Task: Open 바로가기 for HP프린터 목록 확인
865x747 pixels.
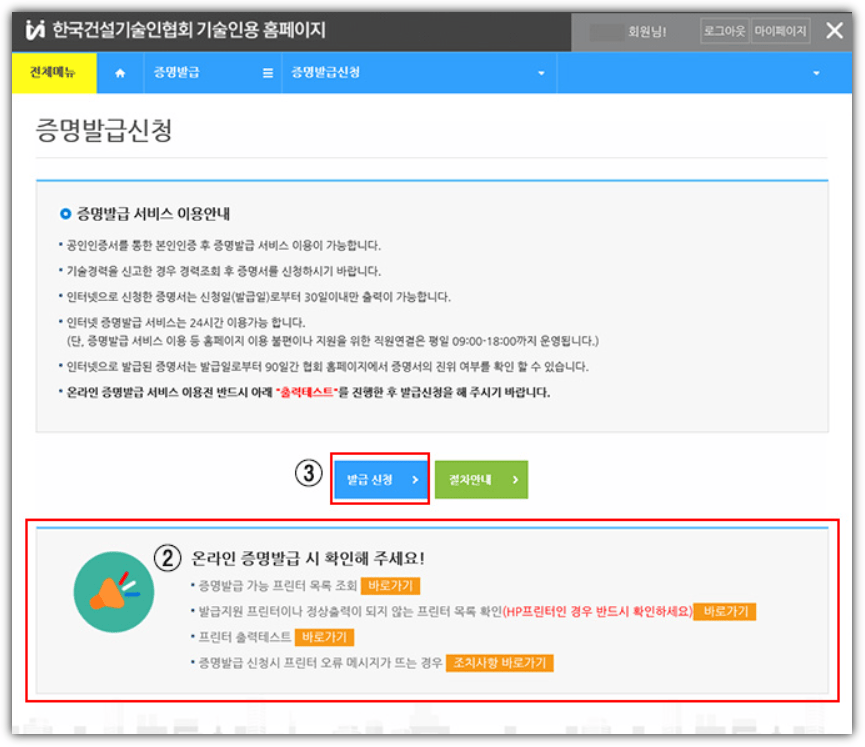Action: point(726,611)
